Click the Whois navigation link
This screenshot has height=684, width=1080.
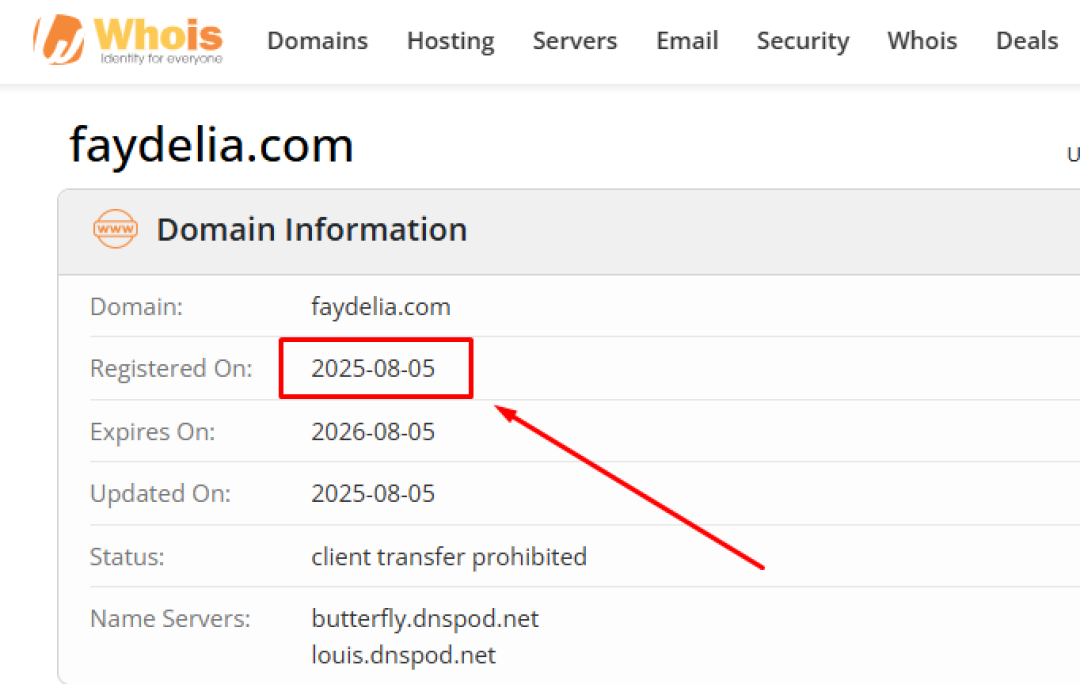(x=921, y=41)
